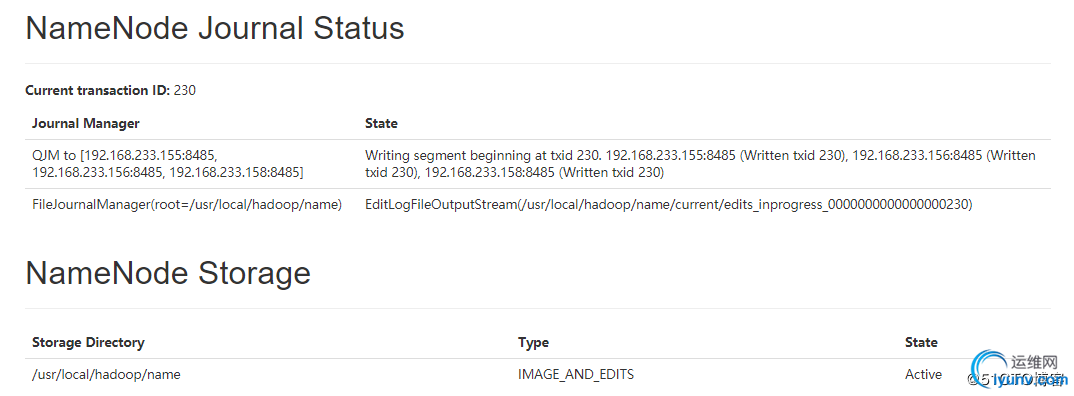Click the State header in storage table
Screen dimensions: 1074x396
pyautogui.click(x=921, y=343)
